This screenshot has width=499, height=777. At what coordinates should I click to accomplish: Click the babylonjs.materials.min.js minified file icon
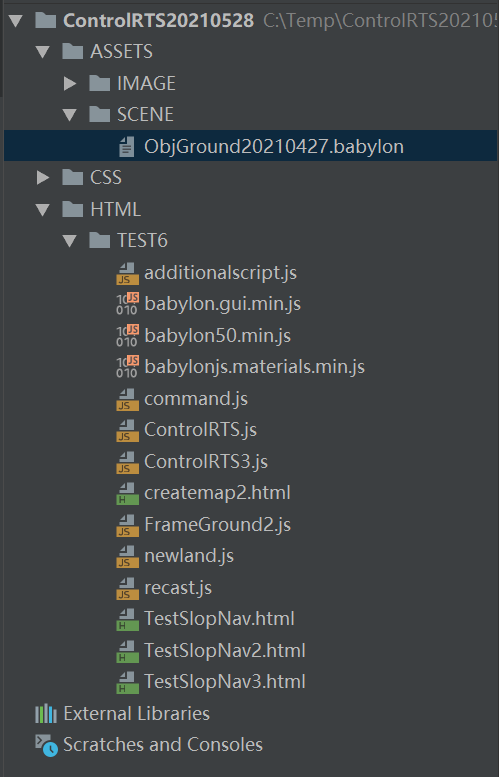(x=127, y=367)
